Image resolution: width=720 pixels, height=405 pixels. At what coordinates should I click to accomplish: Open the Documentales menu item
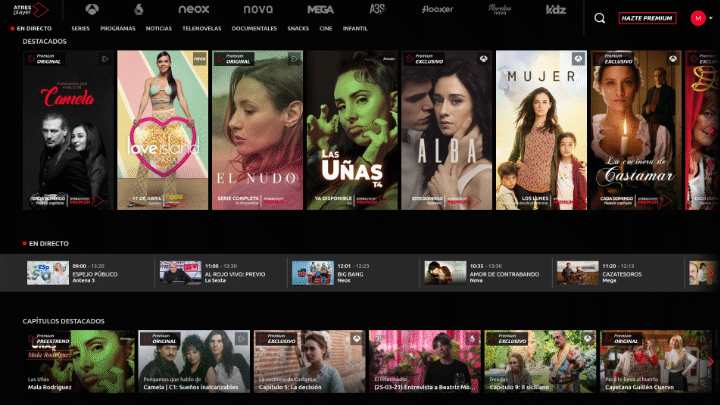(x=254, y=28)
